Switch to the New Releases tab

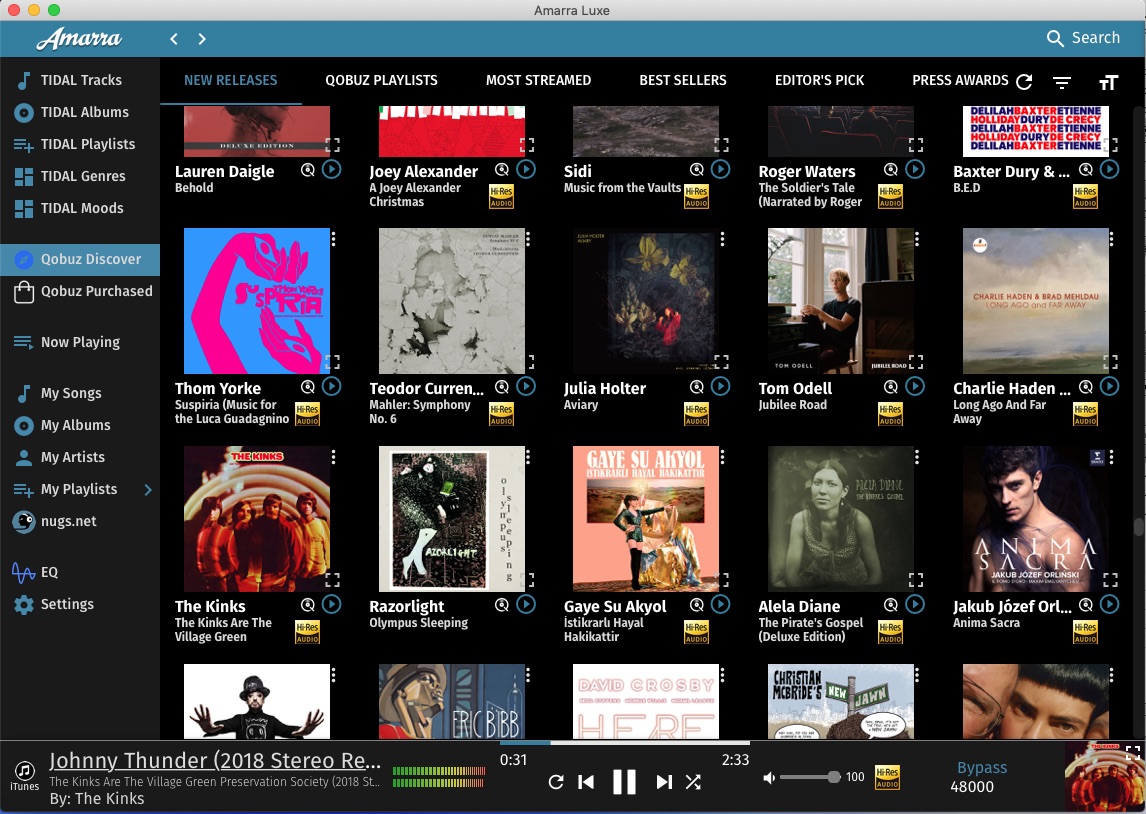tap(230, 80)
